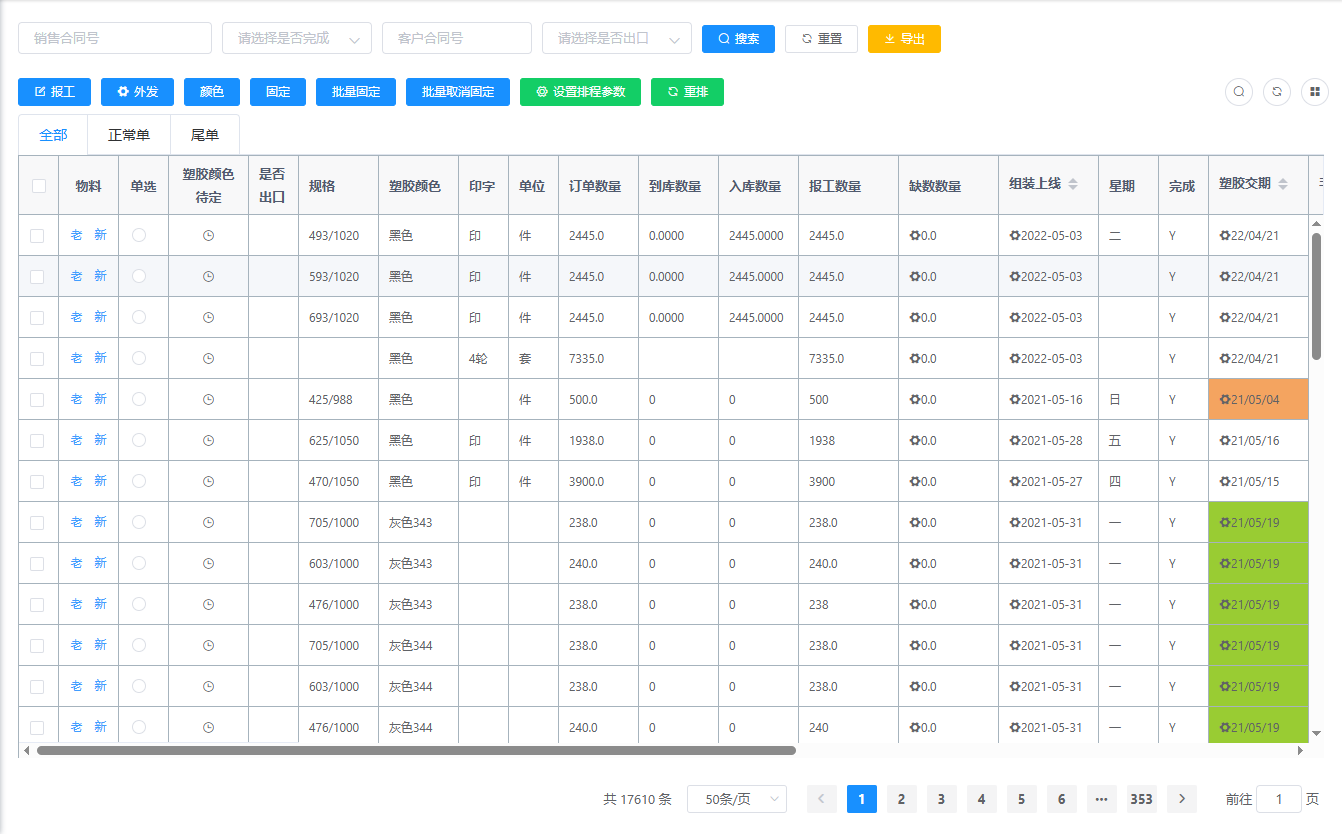Sort by the 塑胶交期 column arrows
The width and height of the screenshot is (1342, 834).
(1283, 184)
